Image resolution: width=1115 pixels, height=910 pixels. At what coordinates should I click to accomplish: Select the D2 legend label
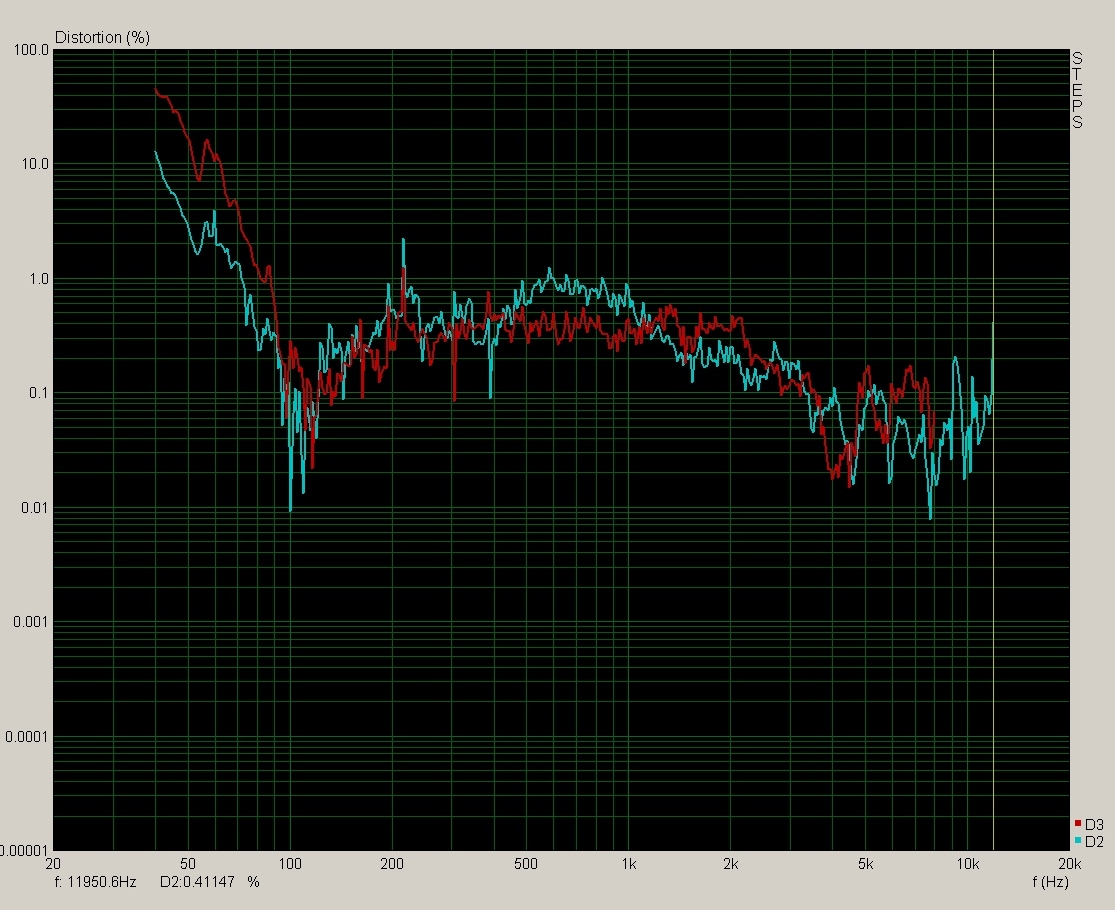pyautogui.click(x=1093, y=841)
